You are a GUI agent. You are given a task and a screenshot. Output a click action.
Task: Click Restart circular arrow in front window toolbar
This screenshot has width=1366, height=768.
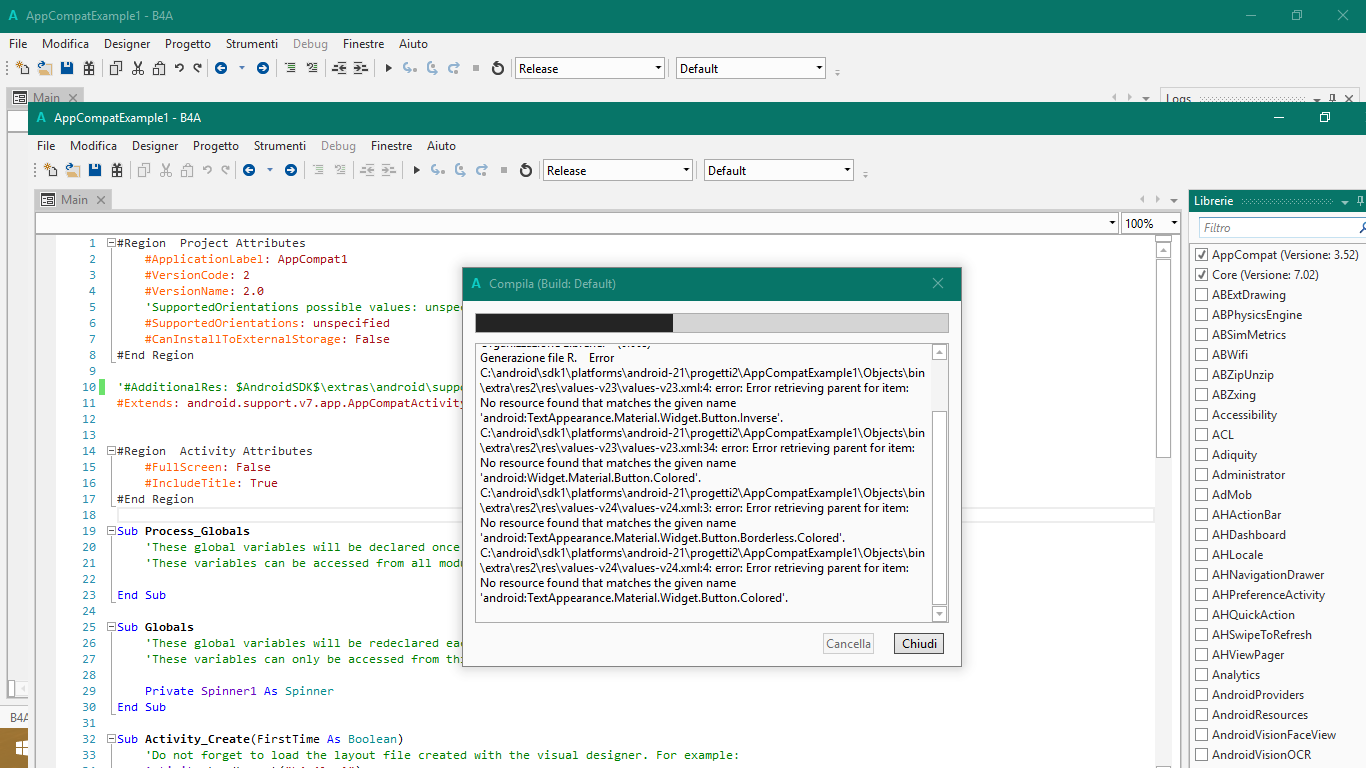526,171
